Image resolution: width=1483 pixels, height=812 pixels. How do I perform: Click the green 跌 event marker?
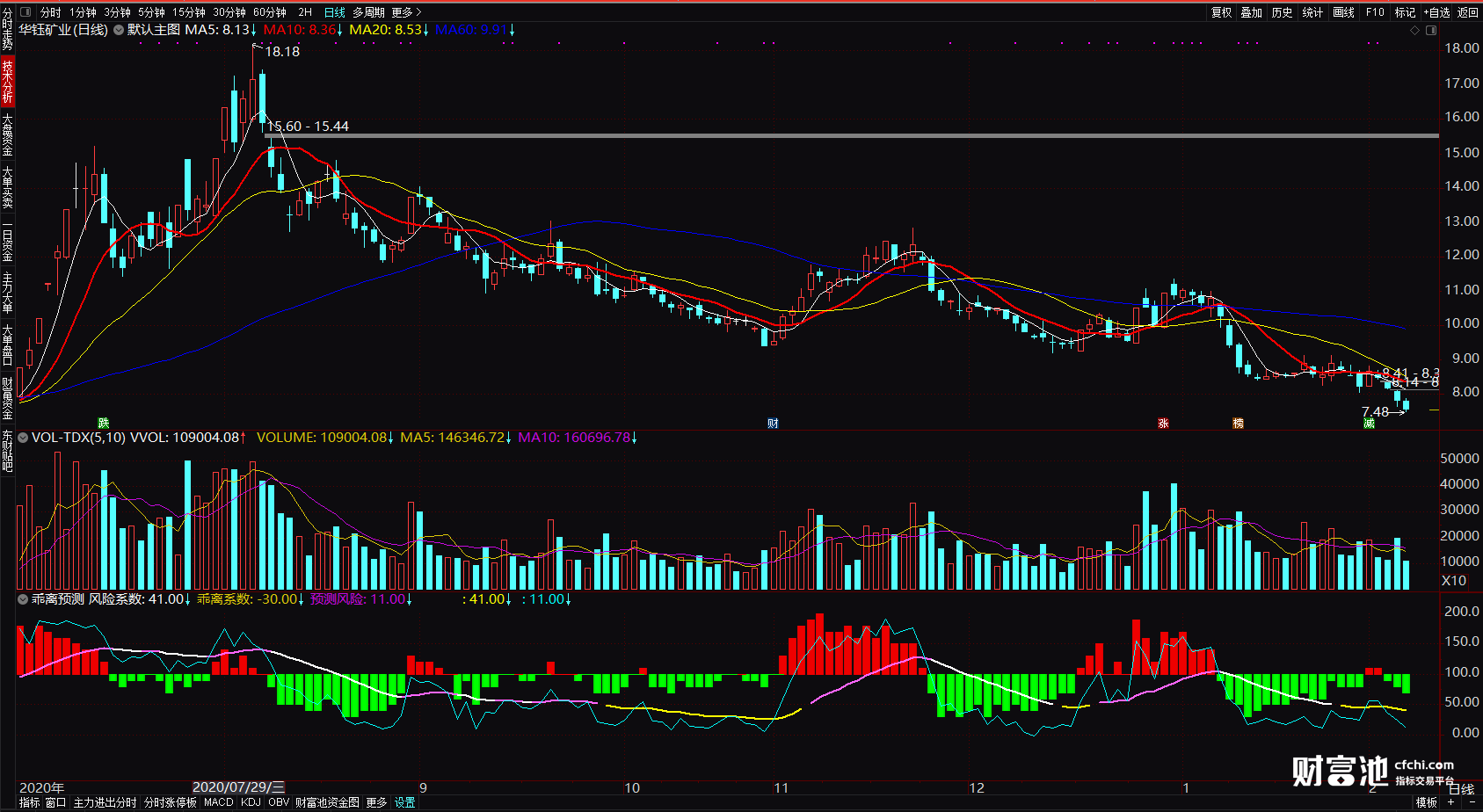[103, 424]
